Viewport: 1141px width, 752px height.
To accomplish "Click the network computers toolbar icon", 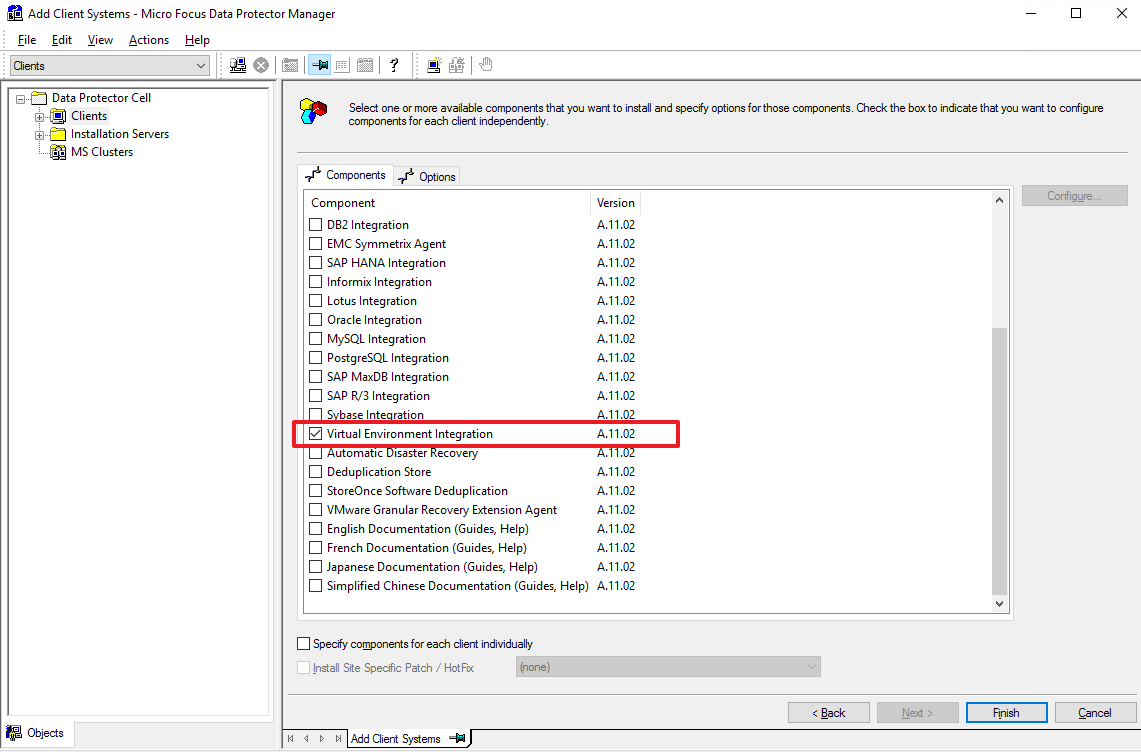I will pyautogui.click(x=238, y=66).
